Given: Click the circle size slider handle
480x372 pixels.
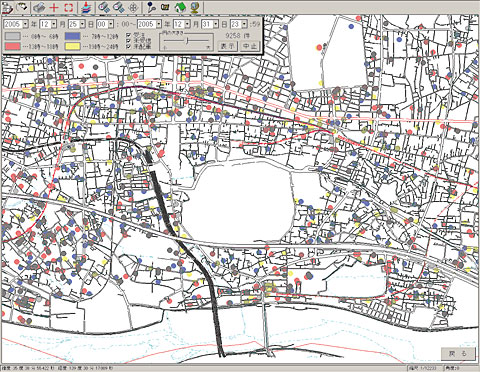Looking at the screenshot, I should click(188, 41).
